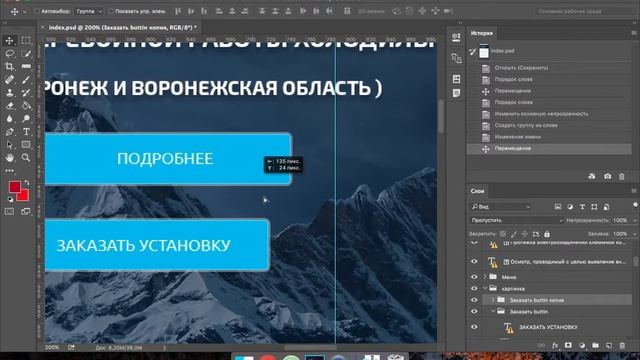
Task: Select the index.psd document tab
Action: (122, 27)
